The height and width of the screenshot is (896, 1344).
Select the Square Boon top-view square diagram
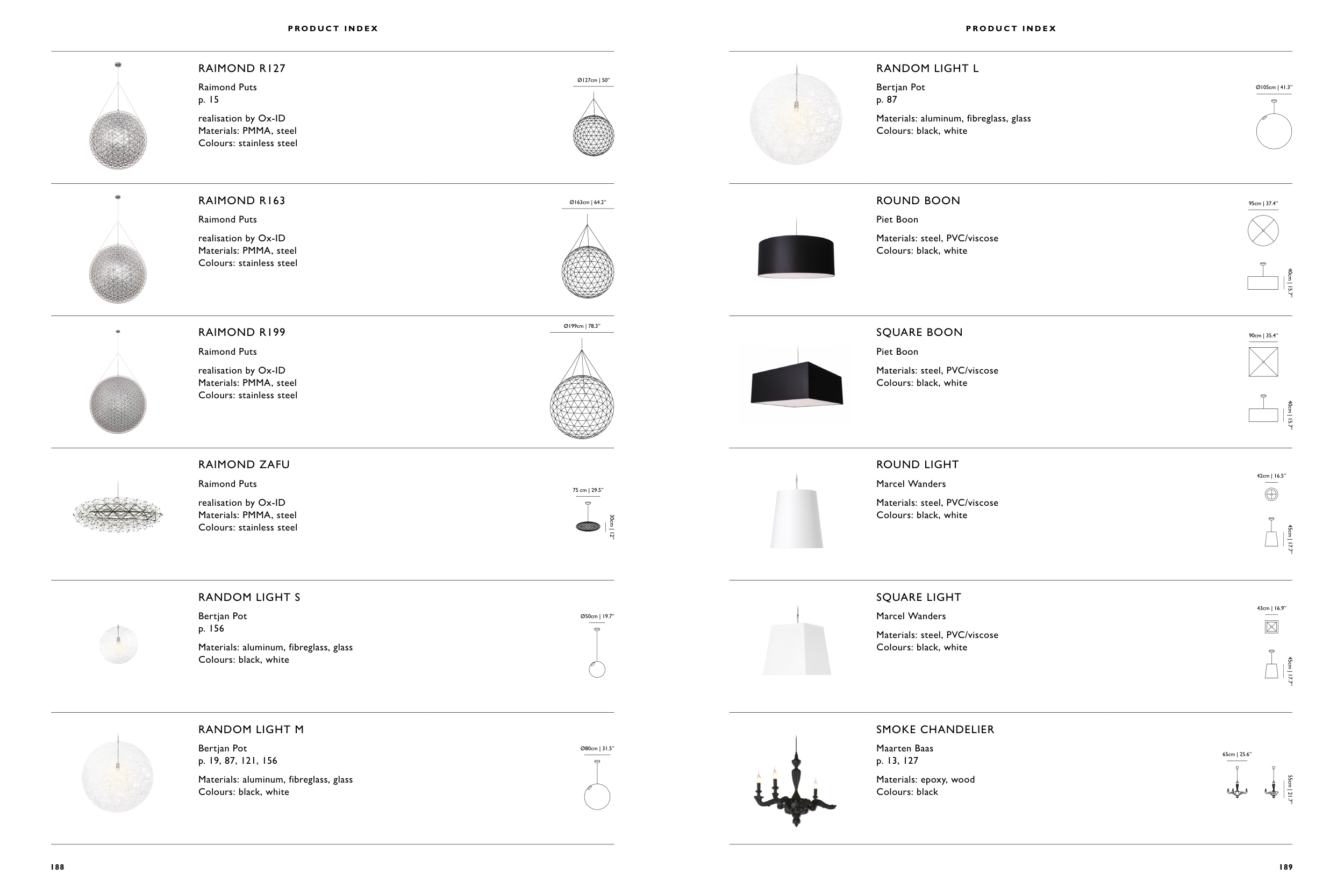[1263, 362]
